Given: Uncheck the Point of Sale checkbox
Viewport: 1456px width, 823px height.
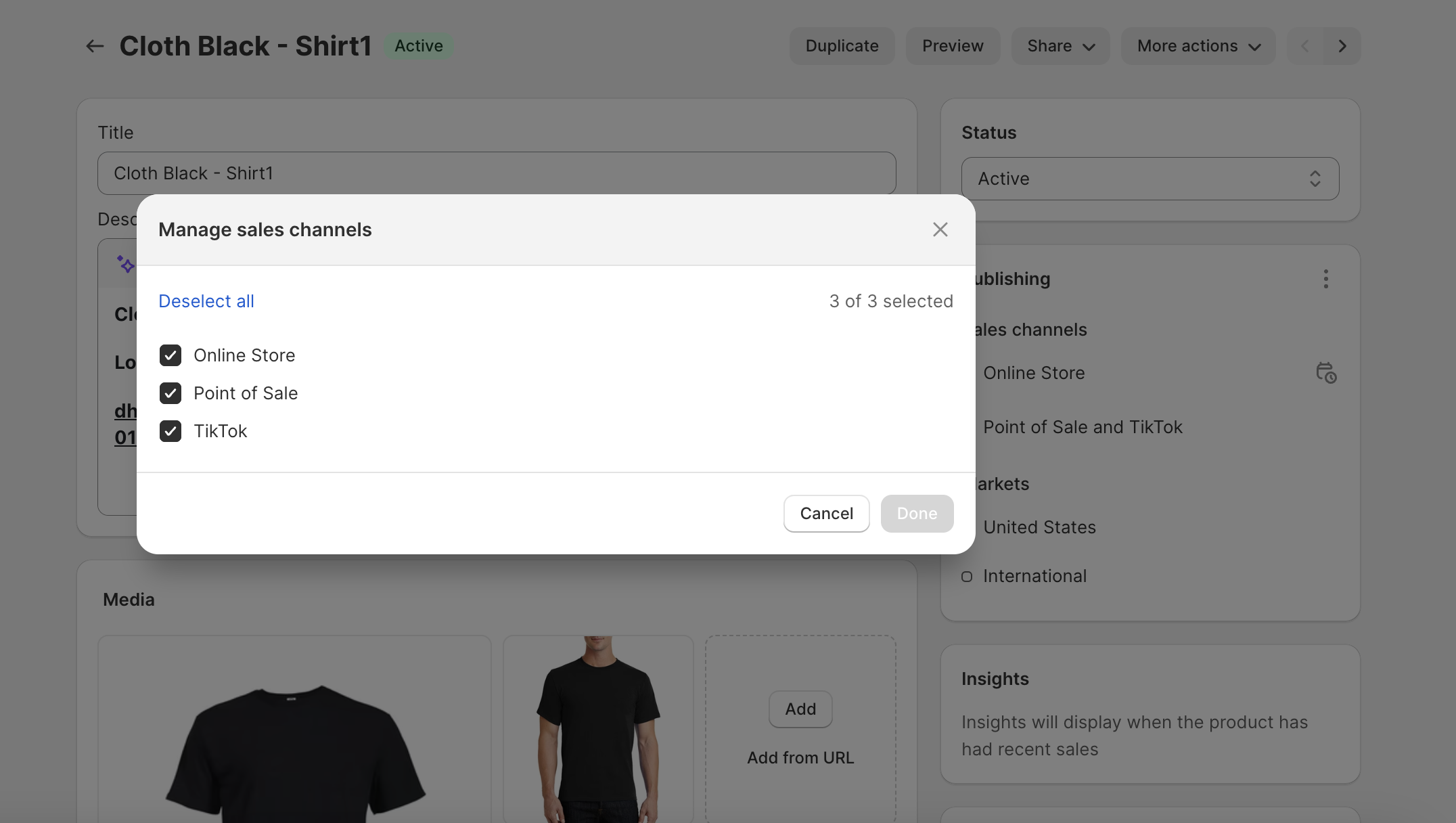Looking at the screenshot, I should point(170,393).
